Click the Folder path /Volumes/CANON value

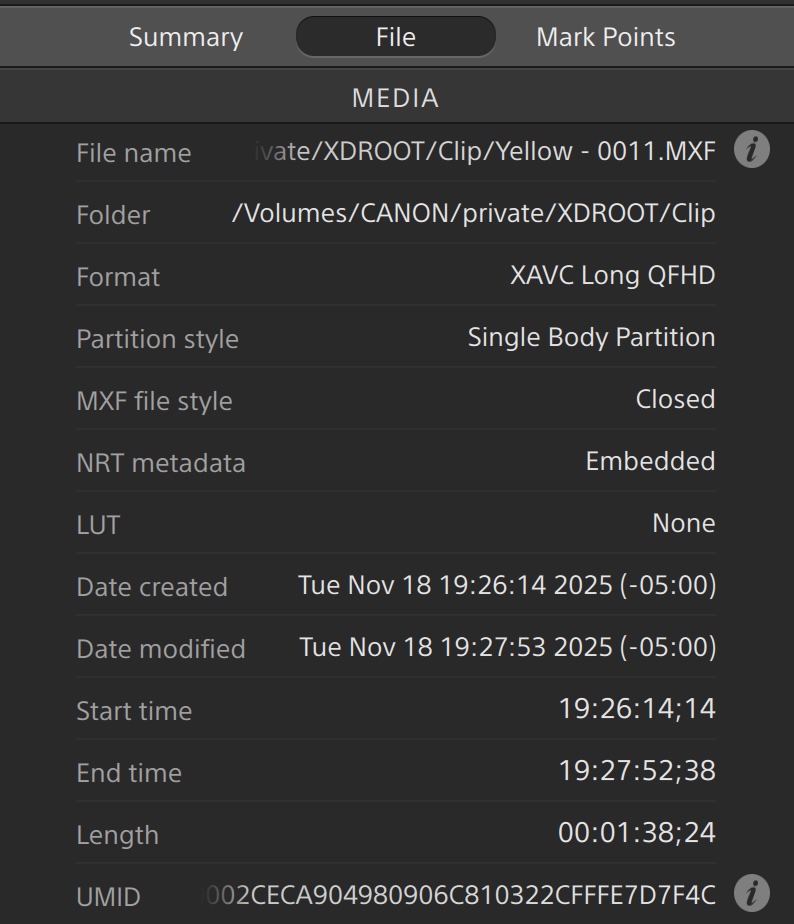(x=473, y=214)
